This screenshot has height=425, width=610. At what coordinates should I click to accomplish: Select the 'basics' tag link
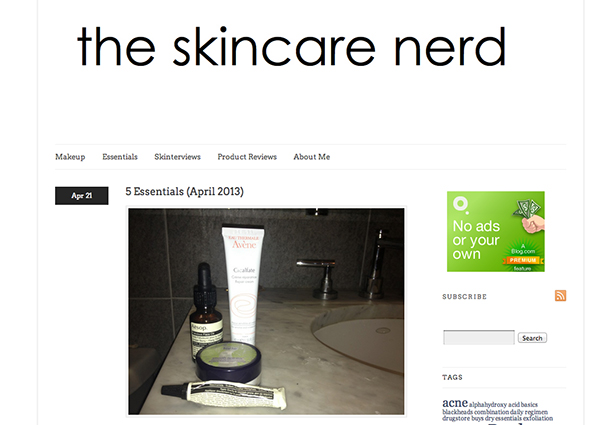529,405
